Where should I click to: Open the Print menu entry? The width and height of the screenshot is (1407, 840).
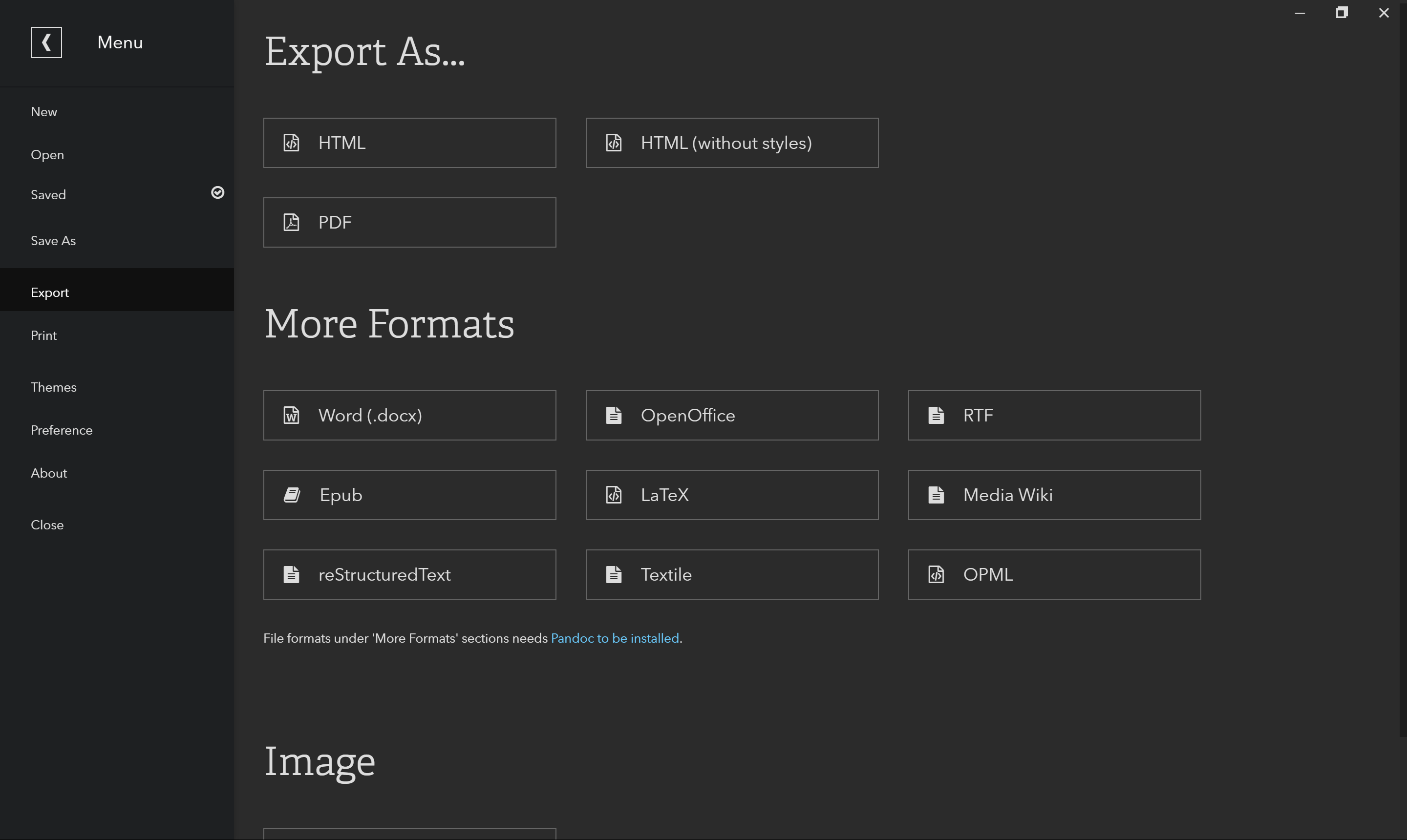click(43, 336)
